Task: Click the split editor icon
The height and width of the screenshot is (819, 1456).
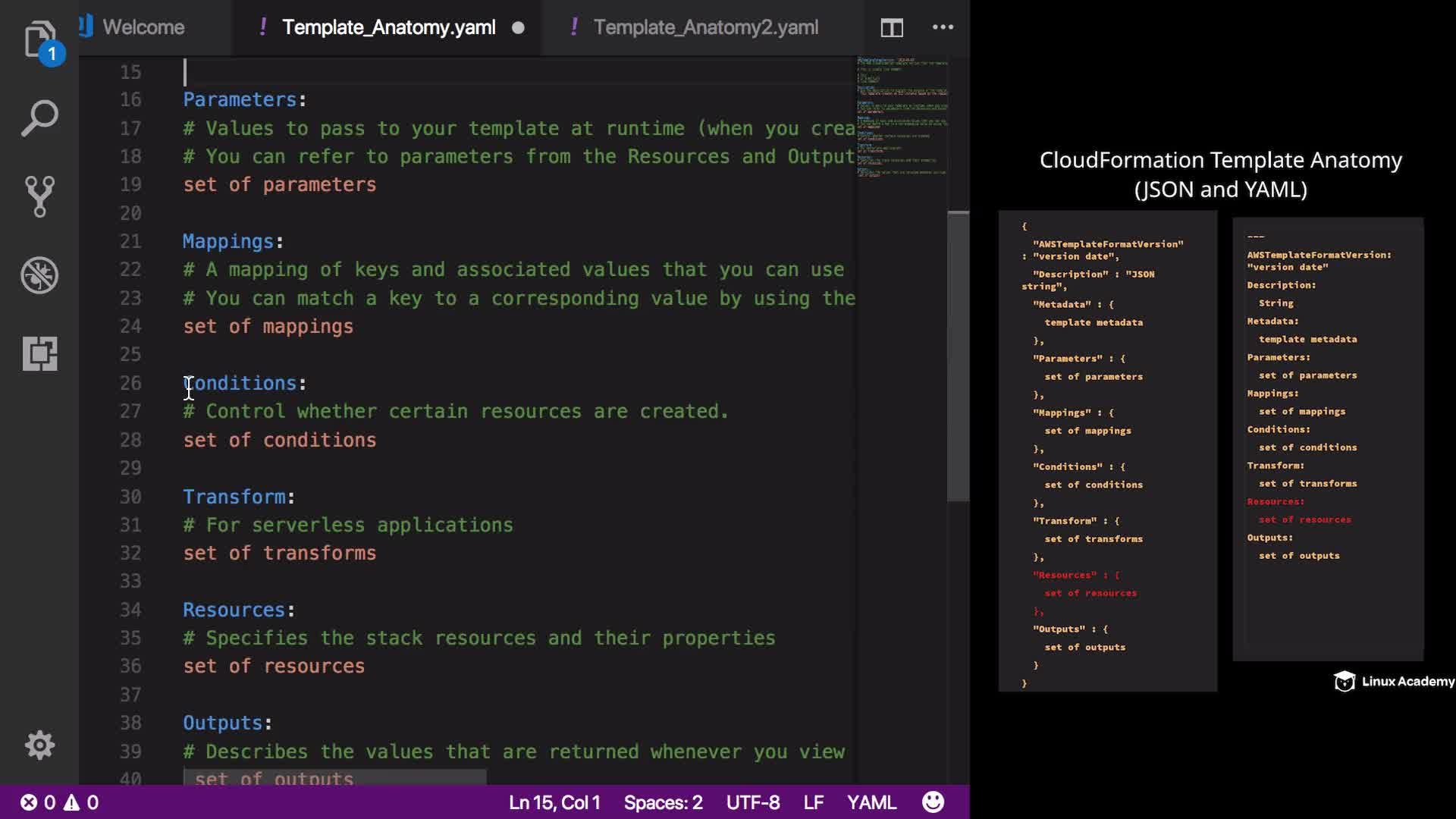Action: (x=892, y=28)
